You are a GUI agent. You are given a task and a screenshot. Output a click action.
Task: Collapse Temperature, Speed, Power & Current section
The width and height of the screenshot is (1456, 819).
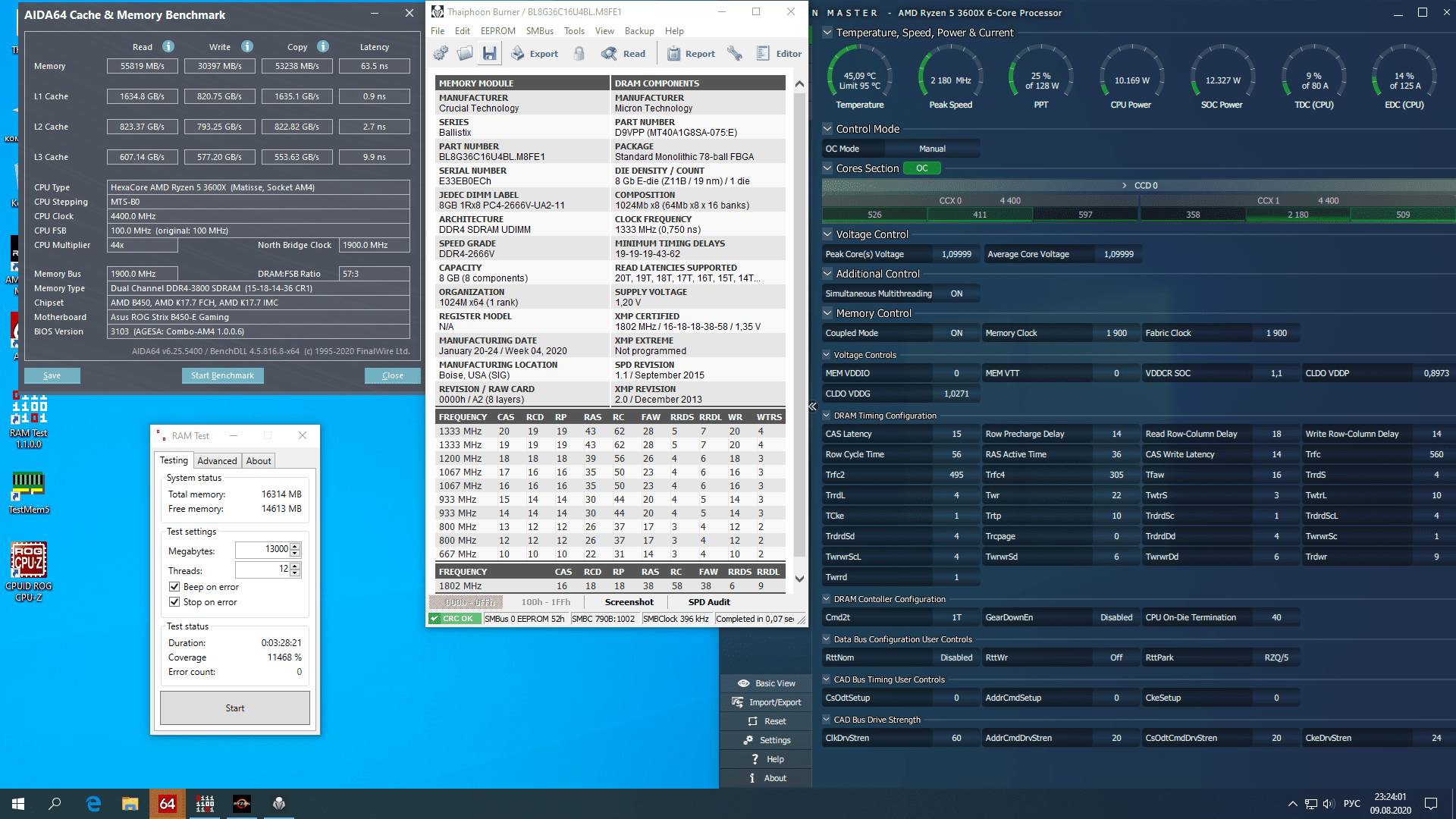coord(827,33)
